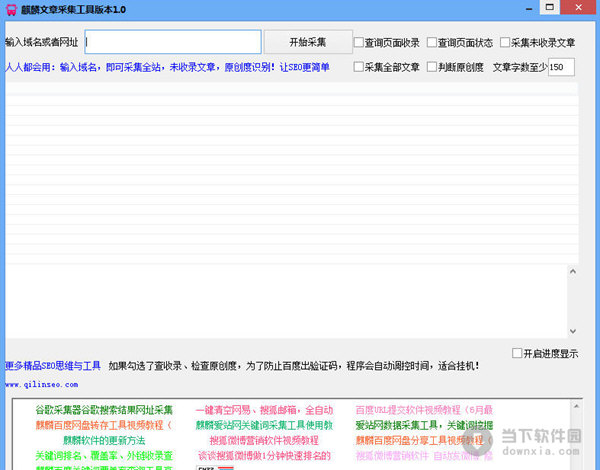This screenshot has width=600, height=470.
Task: Enable the 查询页面收录 checkbox
Action: [x=360, y=43]
